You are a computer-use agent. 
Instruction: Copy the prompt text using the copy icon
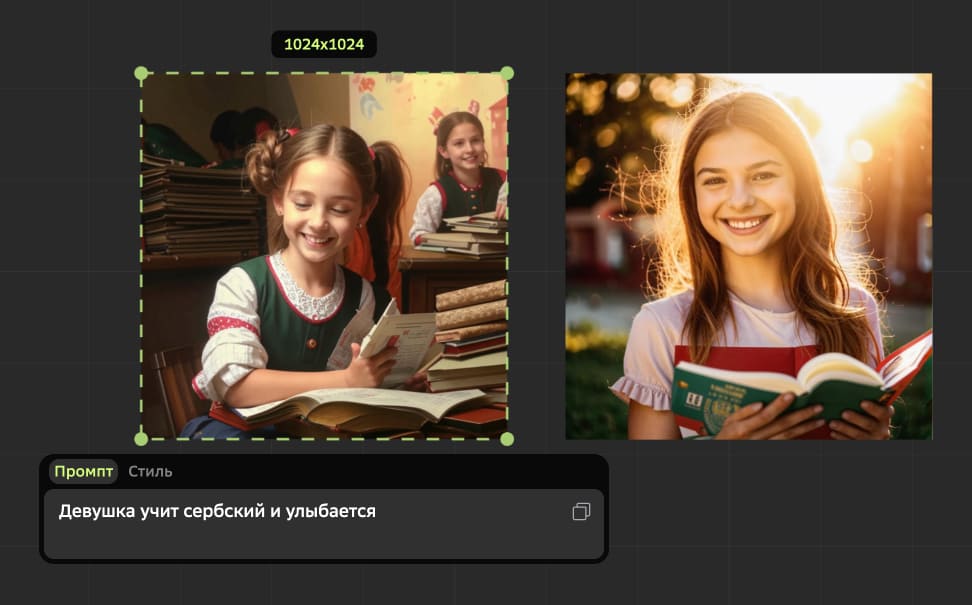[581, 512]
